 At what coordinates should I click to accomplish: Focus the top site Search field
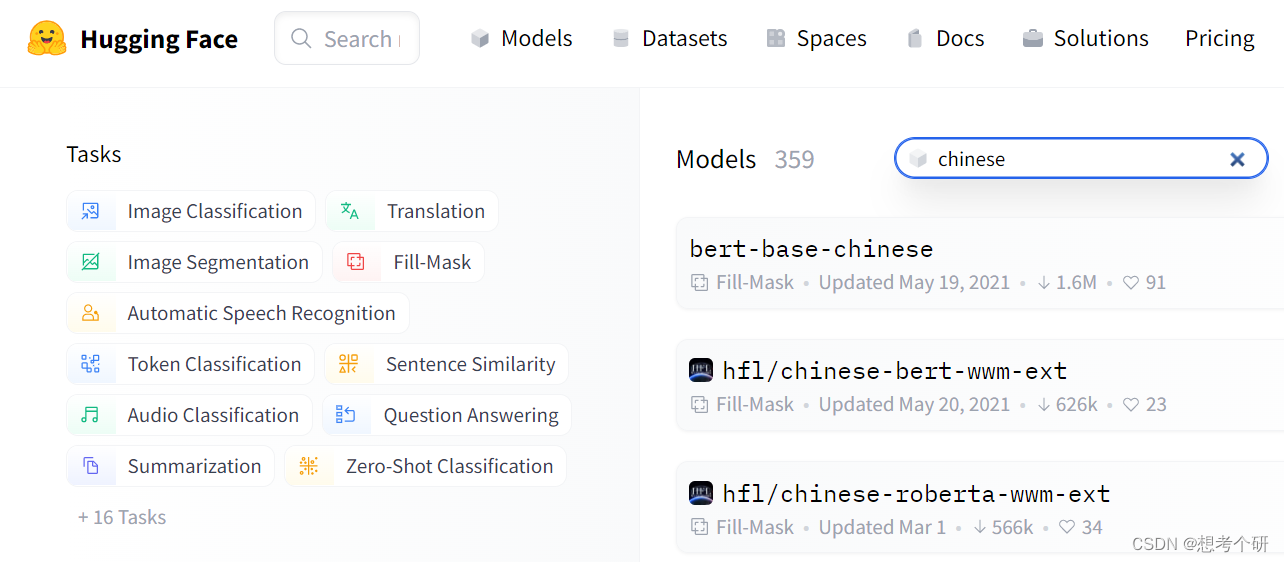pyautogui.click(x=347, y=39)
